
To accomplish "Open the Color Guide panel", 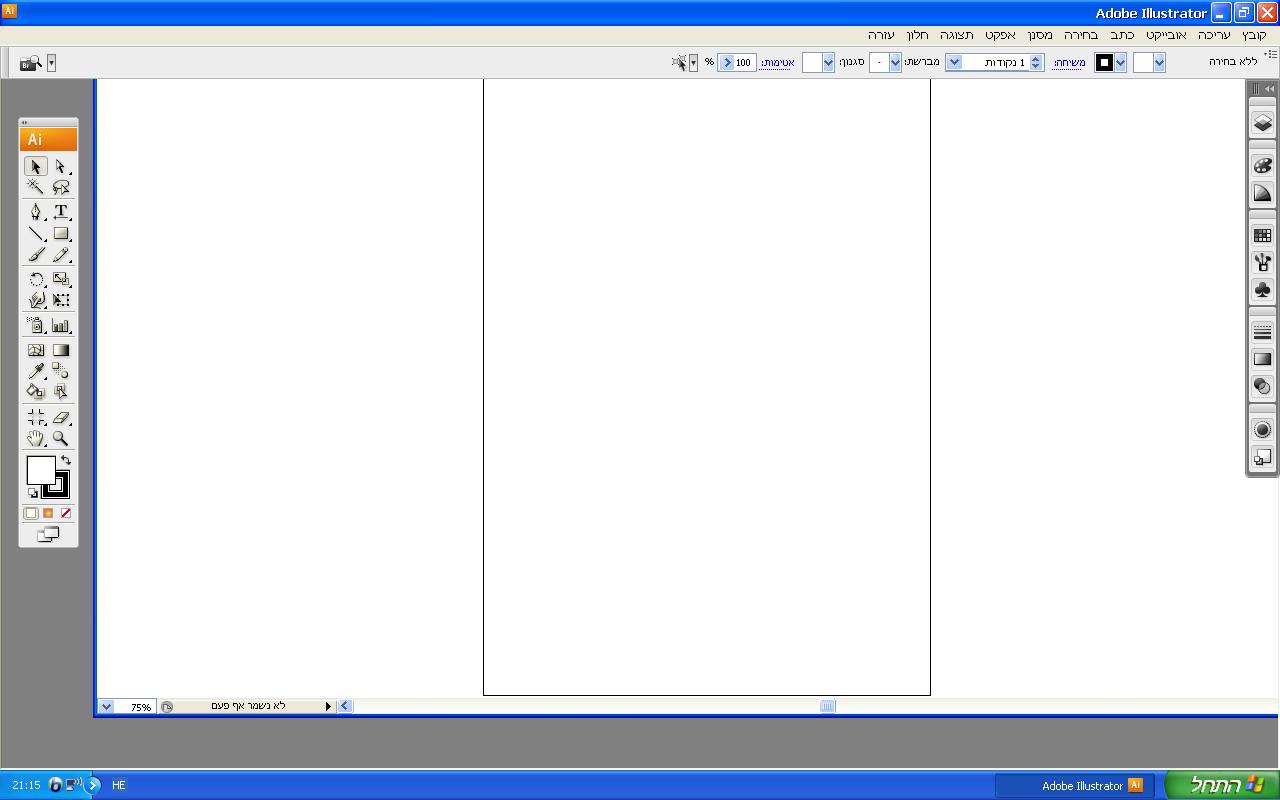I will click(1262, 193).
